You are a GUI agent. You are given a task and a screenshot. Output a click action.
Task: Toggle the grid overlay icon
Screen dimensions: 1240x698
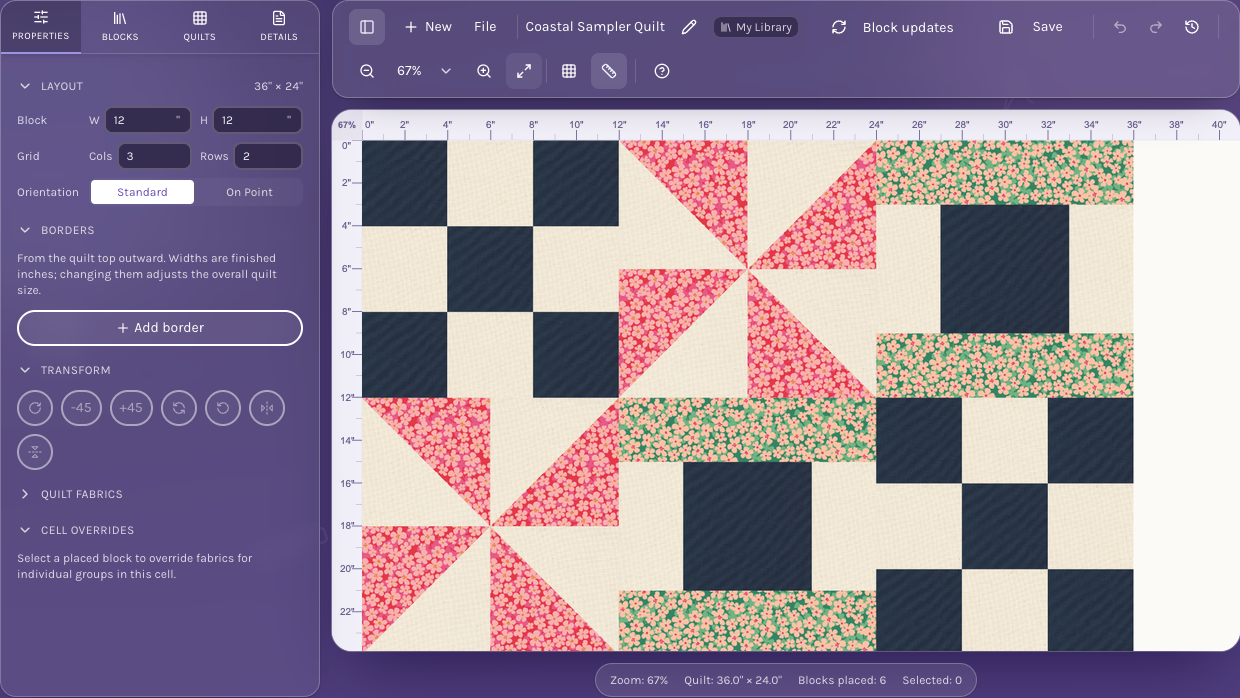click(x=569, y=71)
